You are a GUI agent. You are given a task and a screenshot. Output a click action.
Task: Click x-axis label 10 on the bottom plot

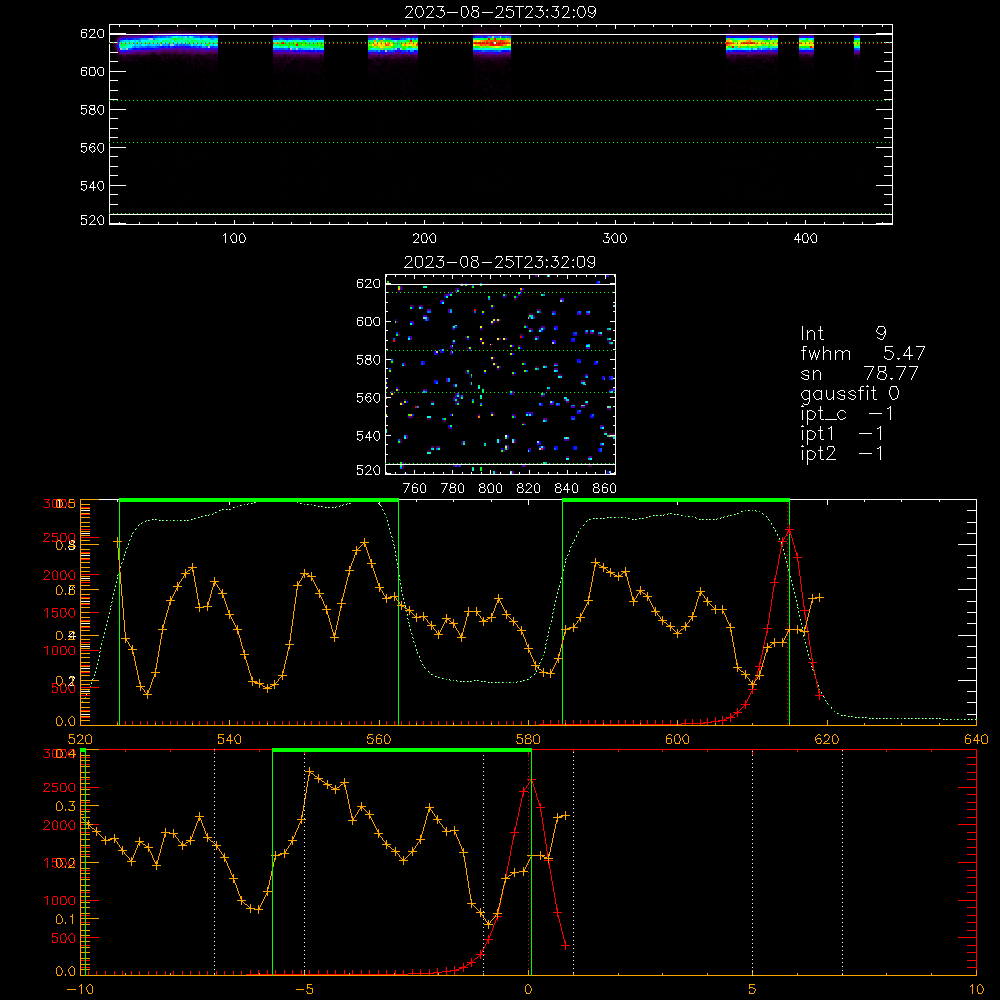tap(976, 989)
